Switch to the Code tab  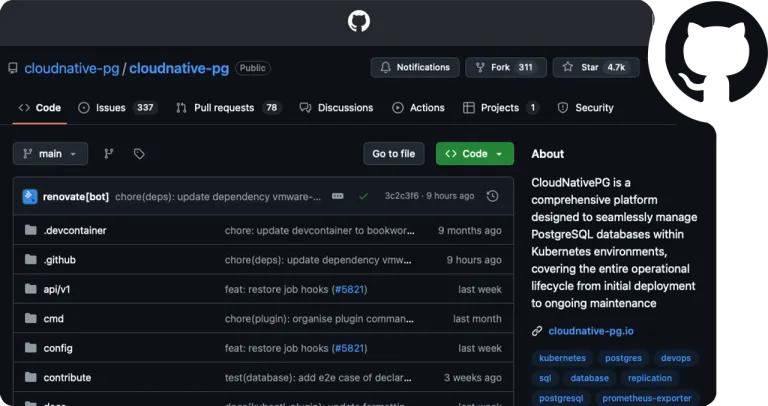pos(40,108)
